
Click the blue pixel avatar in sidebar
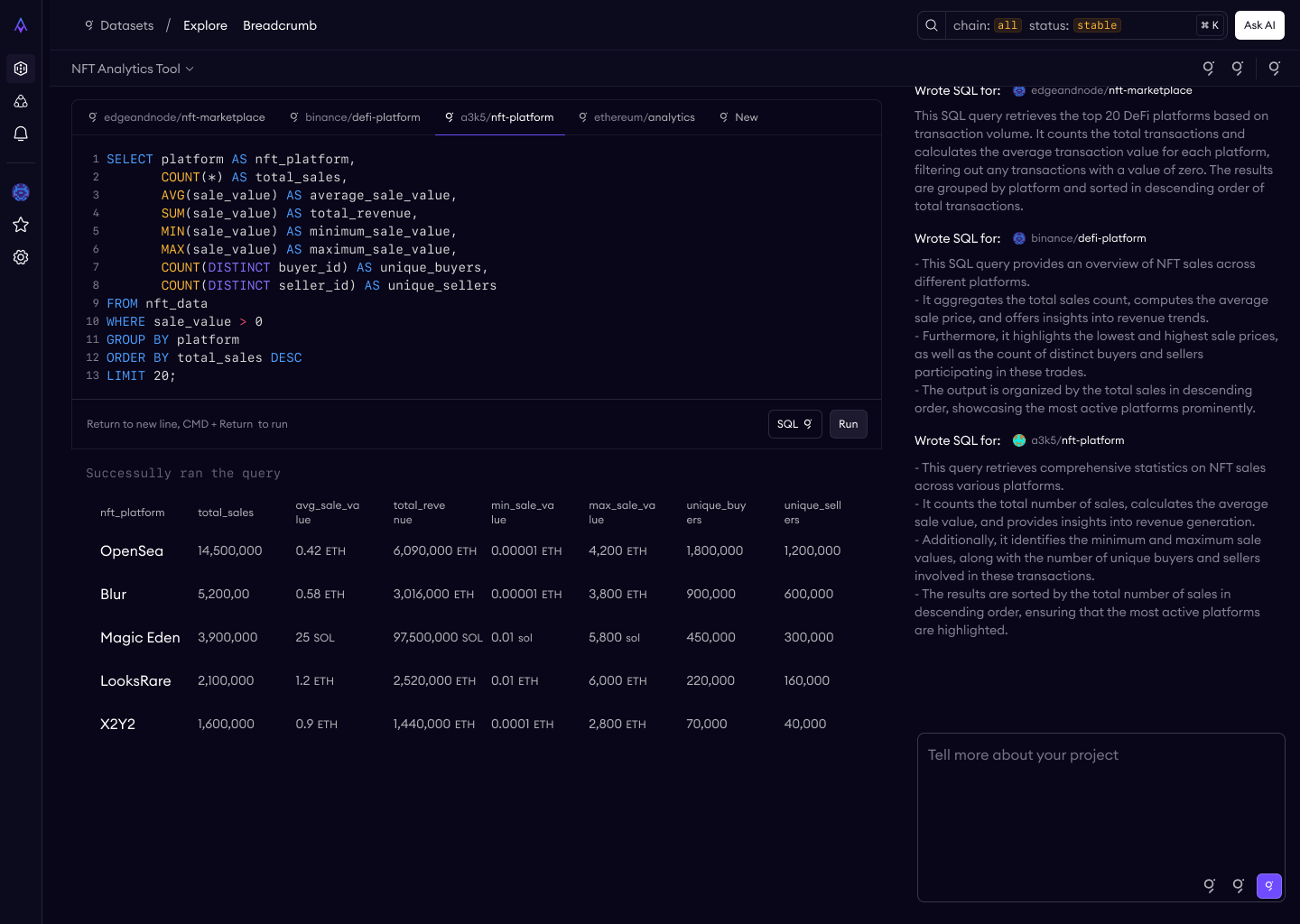coord(21,192)
